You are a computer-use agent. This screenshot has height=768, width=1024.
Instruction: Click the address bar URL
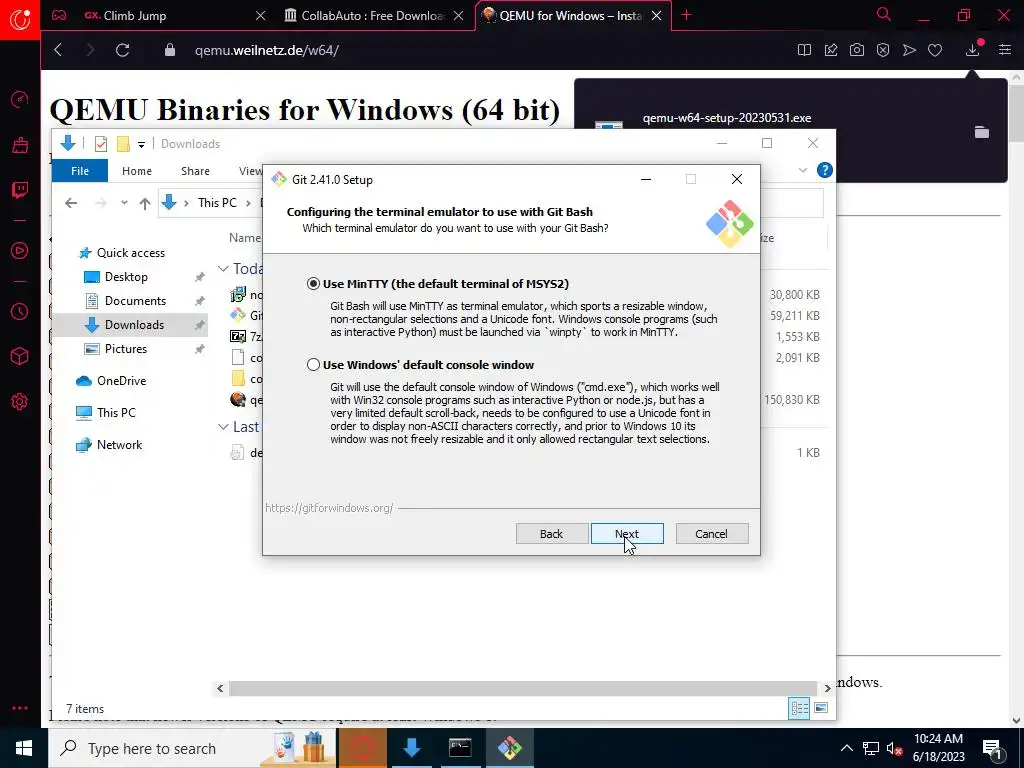click(x=266, y=50)
